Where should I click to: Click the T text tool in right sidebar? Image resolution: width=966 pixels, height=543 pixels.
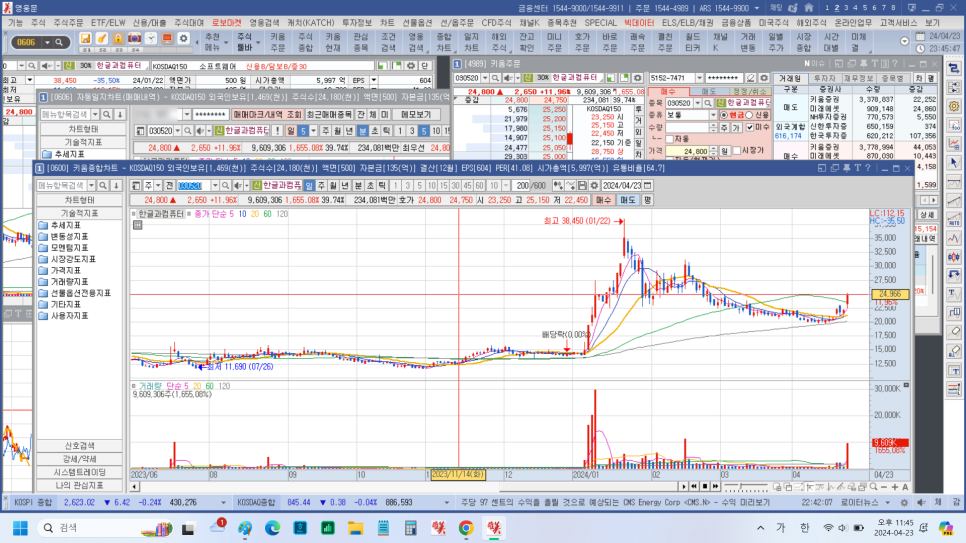(x=954, y=293)
